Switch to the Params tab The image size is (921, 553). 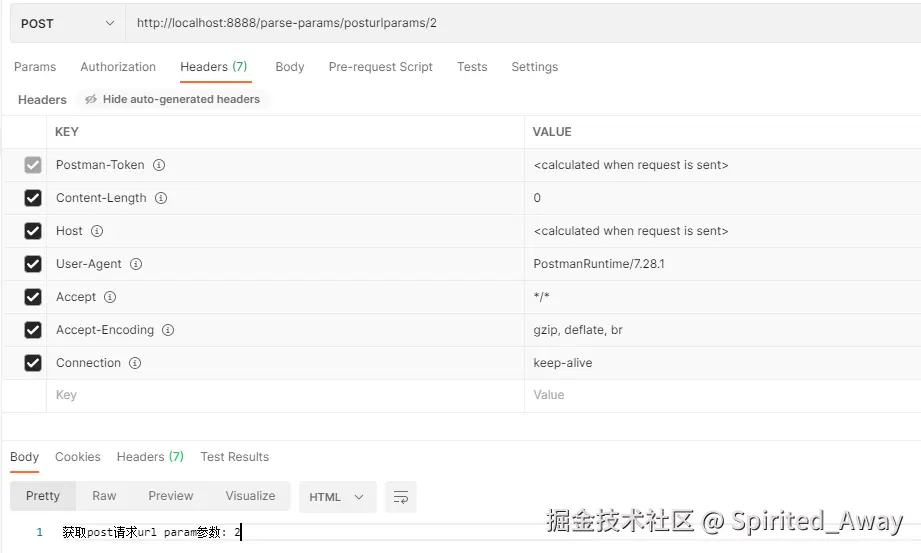click(x=35, y=67)
